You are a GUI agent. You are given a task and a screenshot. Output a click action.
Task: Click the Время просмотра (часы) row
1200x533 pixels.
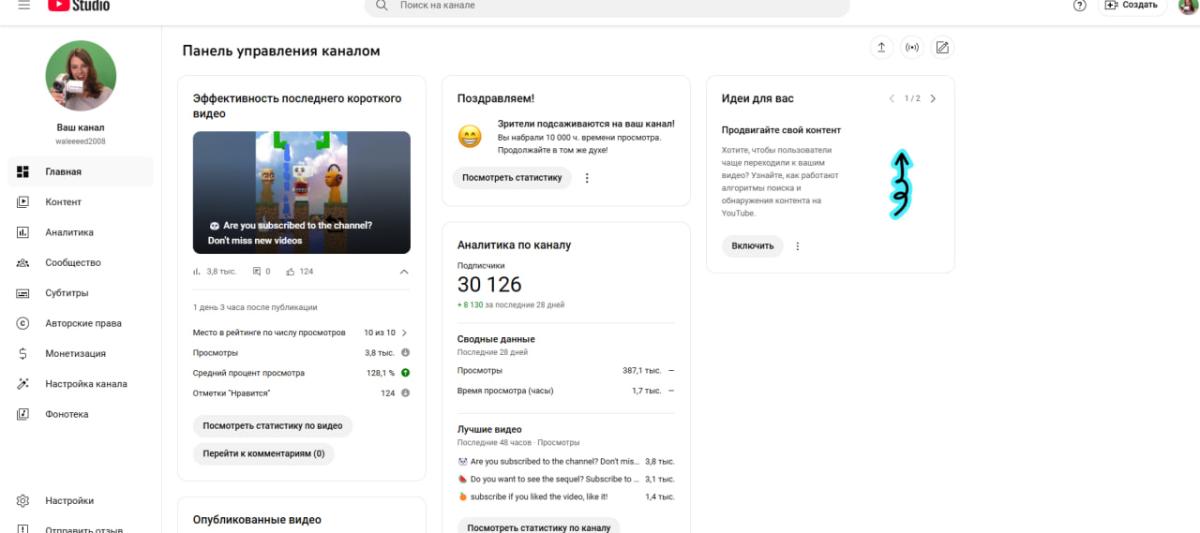[x=566, y=390]
